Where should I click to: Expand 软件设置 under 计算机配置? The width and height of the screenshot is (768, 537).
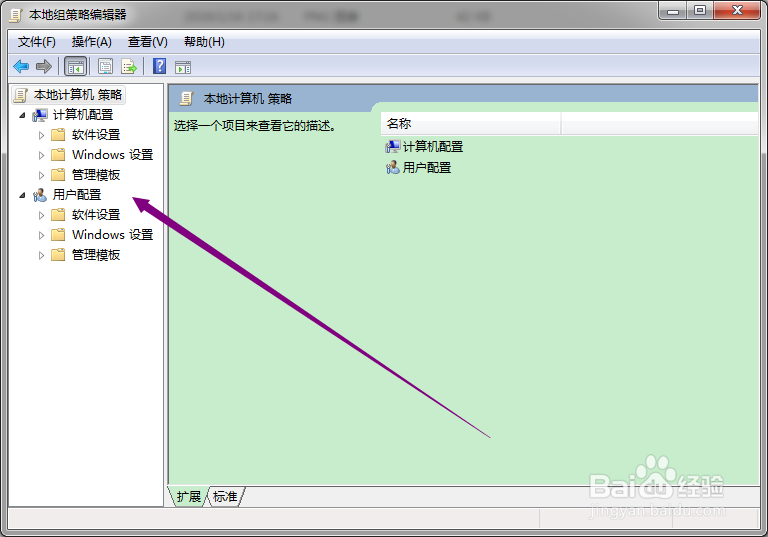(x=41, y=135)
